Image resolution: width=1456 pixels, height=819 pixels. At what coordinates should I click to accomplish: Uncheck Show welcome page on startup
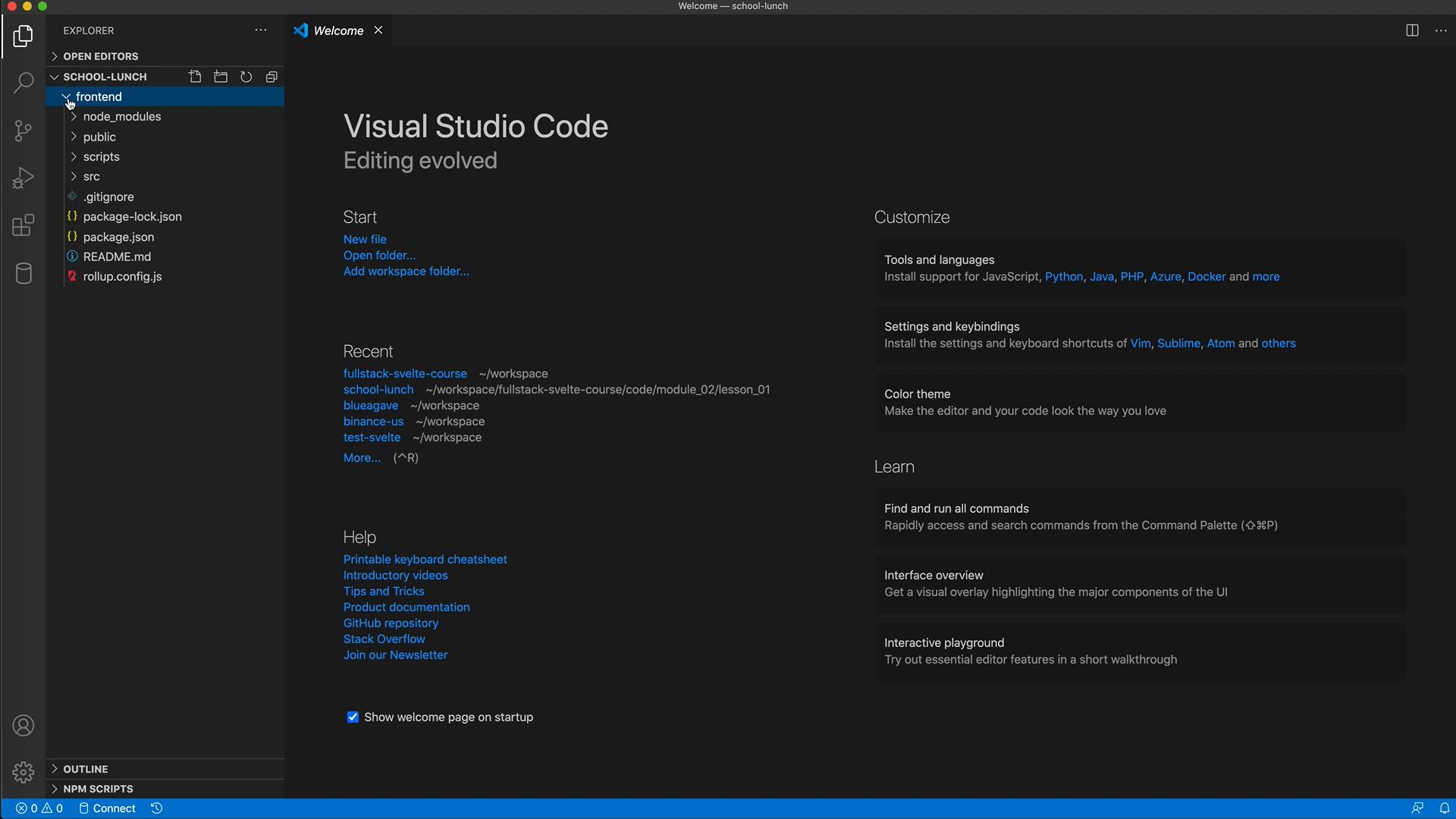[x=353, y=717]
